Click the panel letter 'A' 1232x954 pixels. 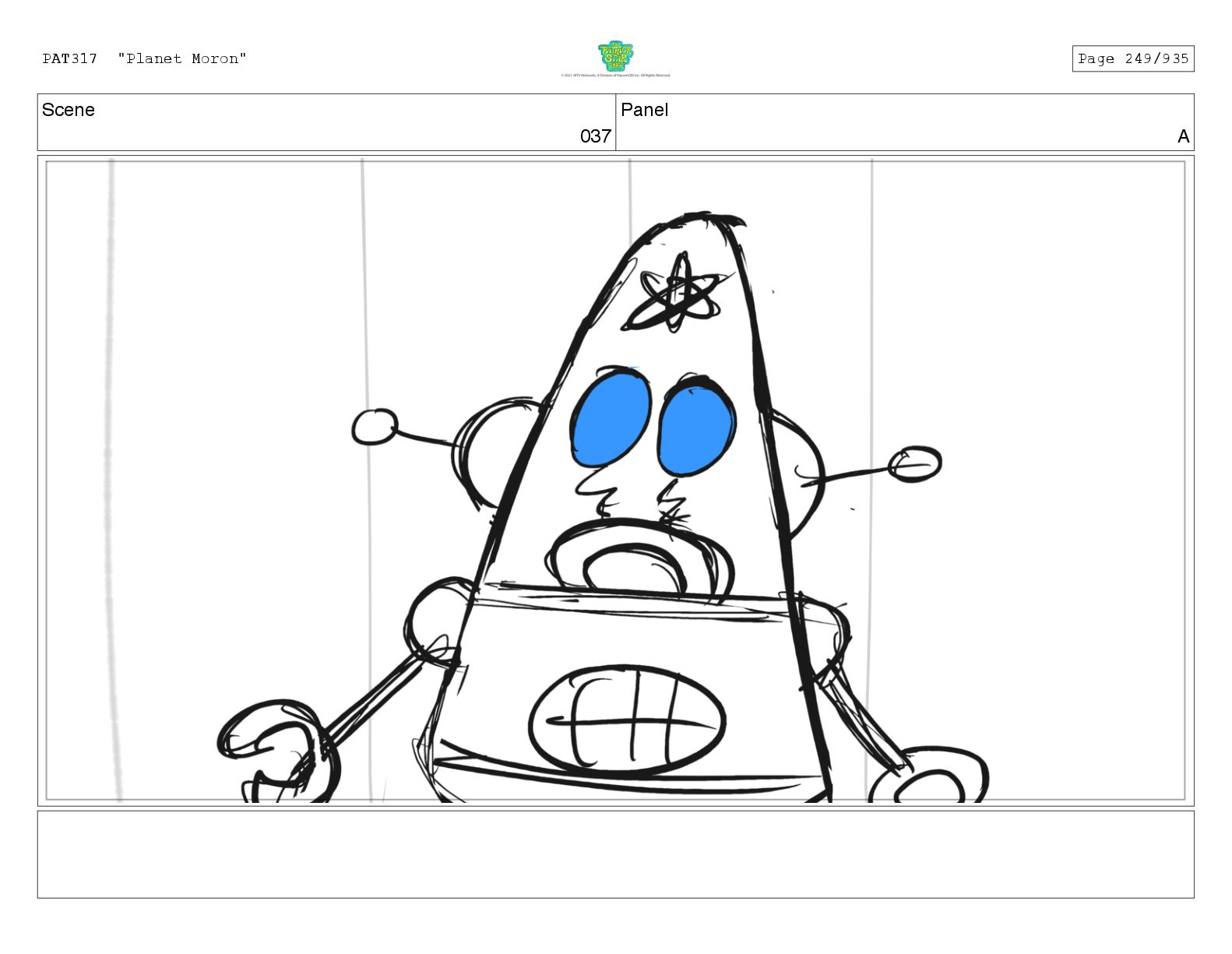pos(1183,136)
